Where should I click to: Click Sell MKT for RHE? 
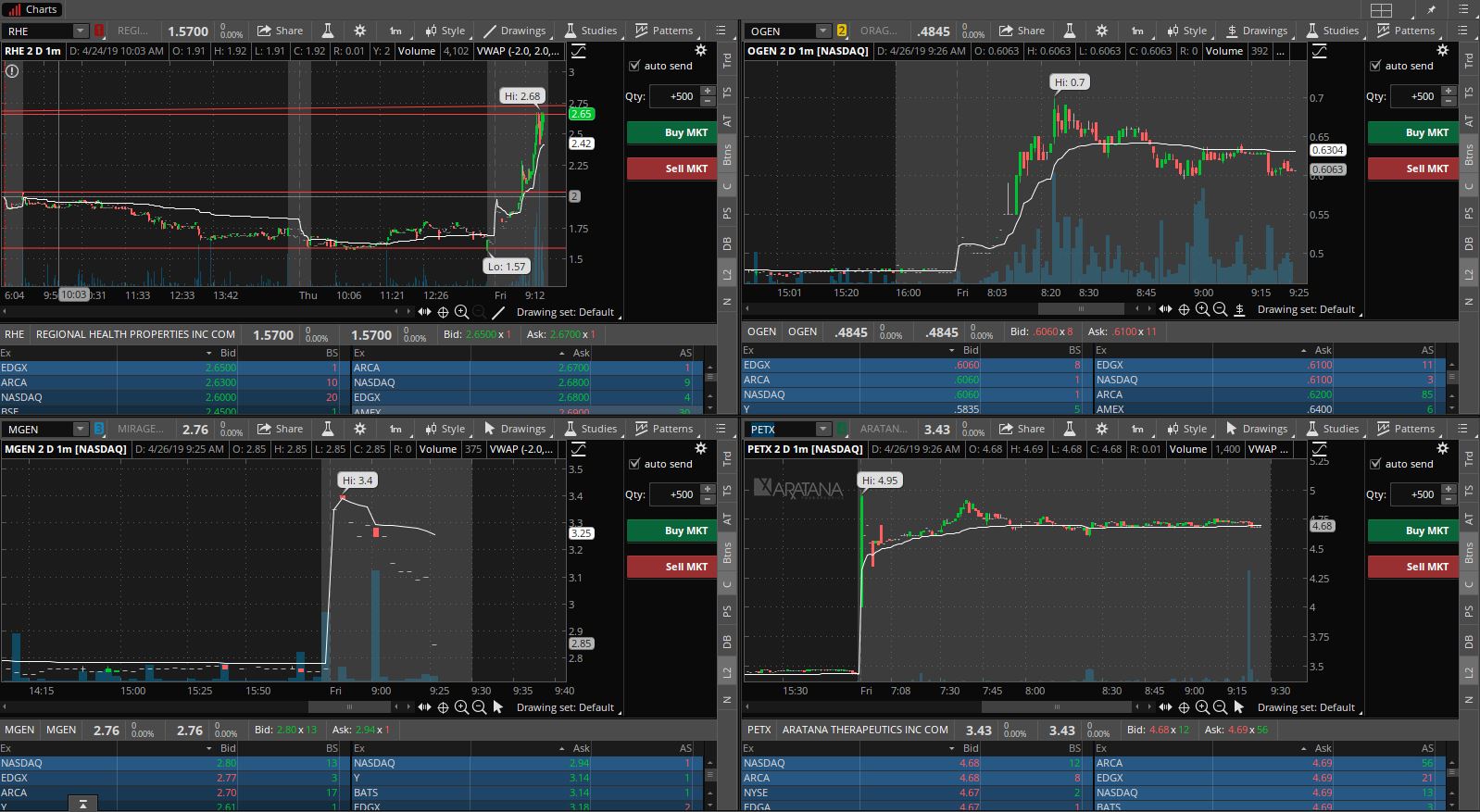[x=671, y=169]
